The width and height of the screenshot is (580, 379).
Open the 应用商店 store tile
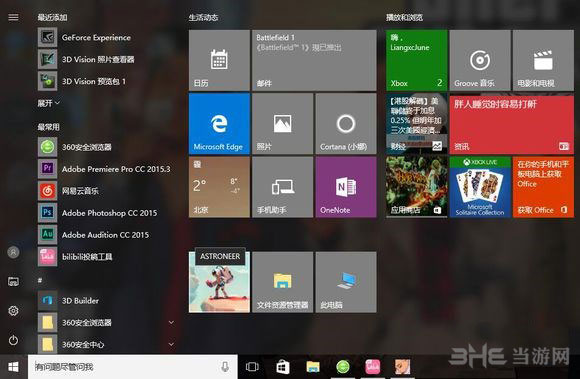coord(417,187)
